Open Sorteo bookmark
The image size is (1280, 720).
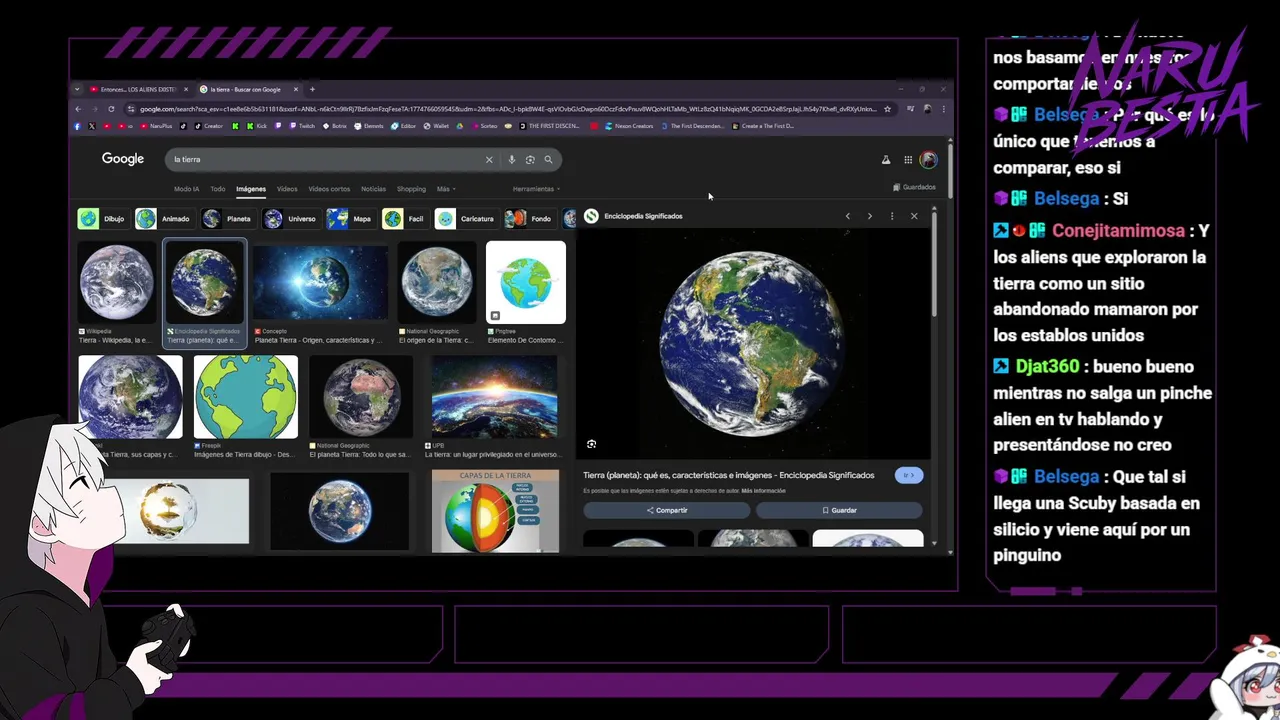[484, 126]
